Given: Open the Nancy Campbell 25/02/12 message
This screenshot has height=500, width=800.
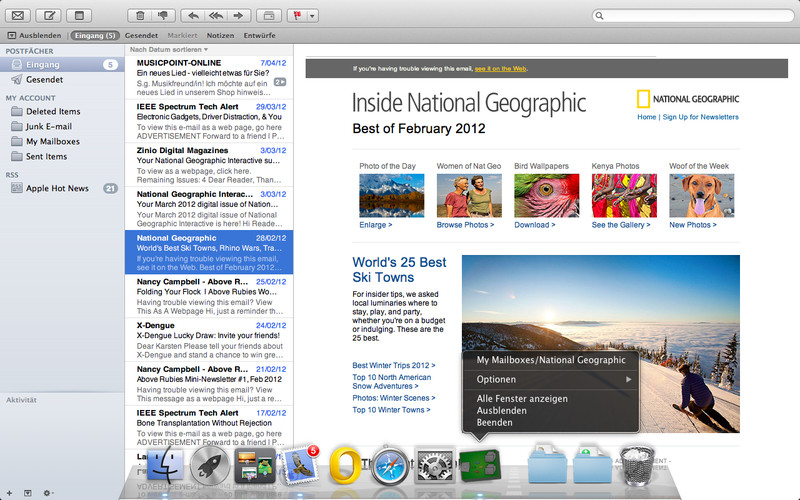Looking at the screenshot, I should point(209,296).
